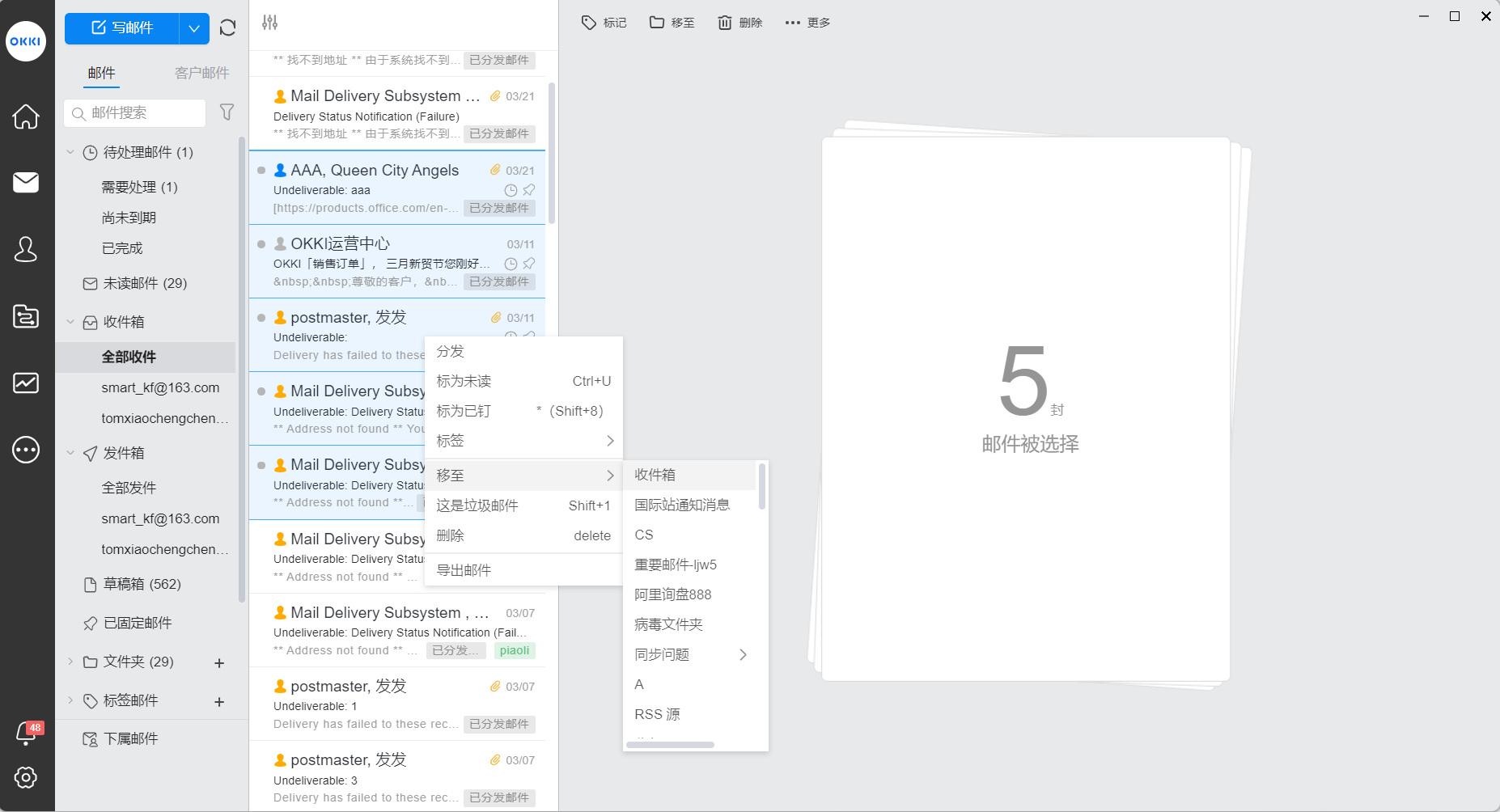Click the piaoli label on the 03/07 mail
1500x812 pixels.
click(x=515, y=650)
